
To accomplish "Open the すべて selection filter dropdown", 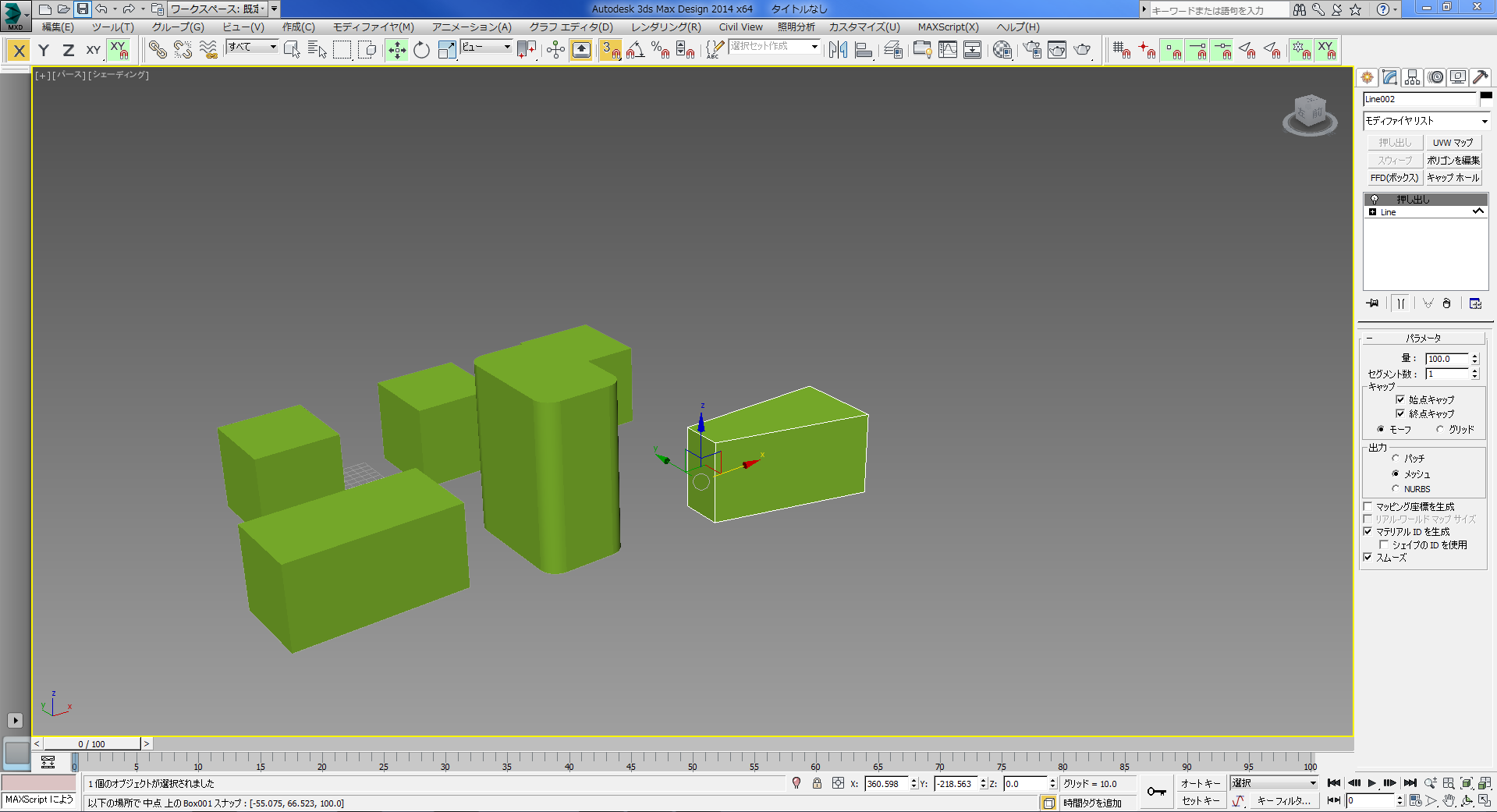I will [252, 47].
